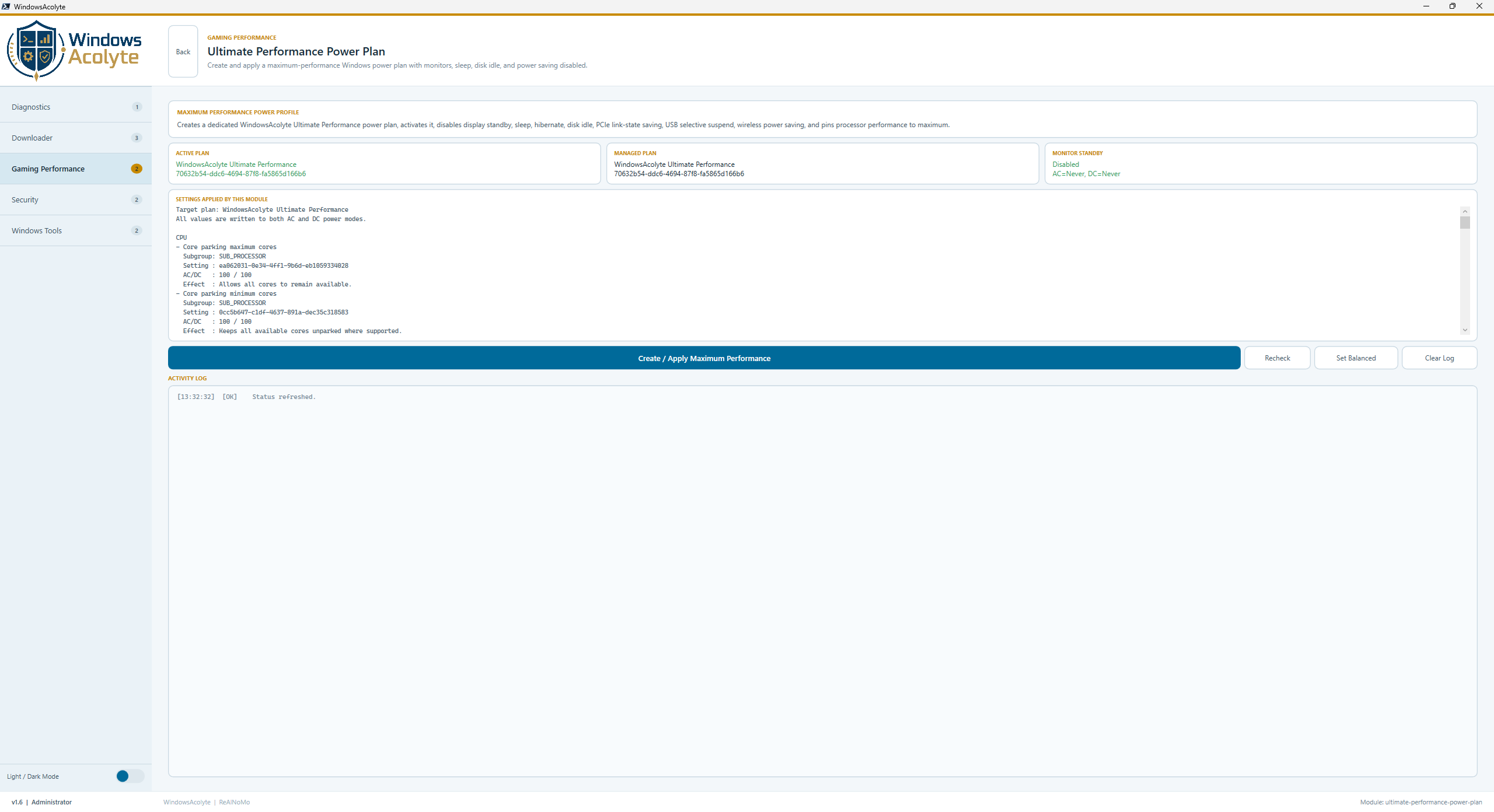Click the 'AC=Never, DC=Never' monitor standby value

coord(1086,174)
